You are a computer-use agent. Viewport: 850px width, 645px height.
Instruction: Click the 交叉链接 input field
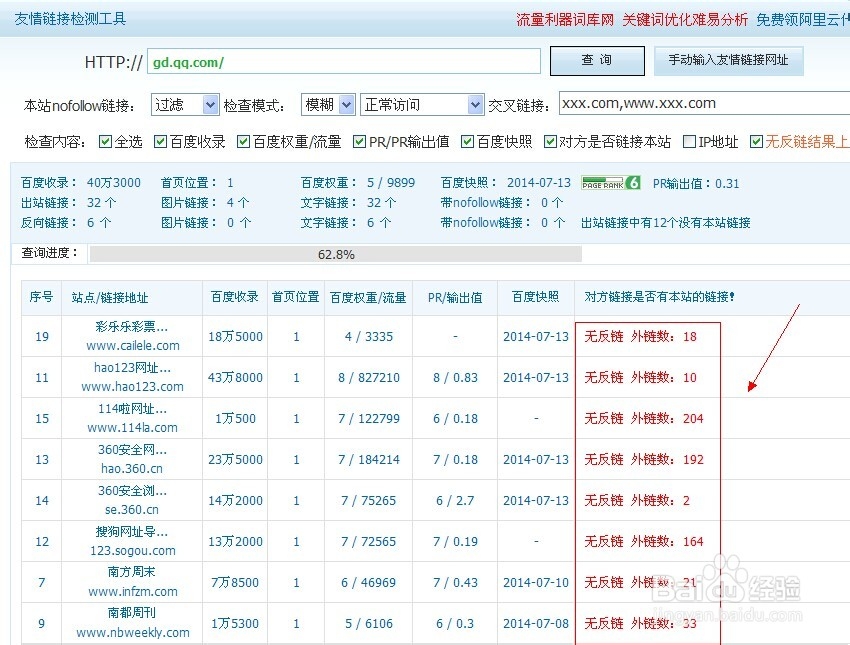click(x=704, y=103)
